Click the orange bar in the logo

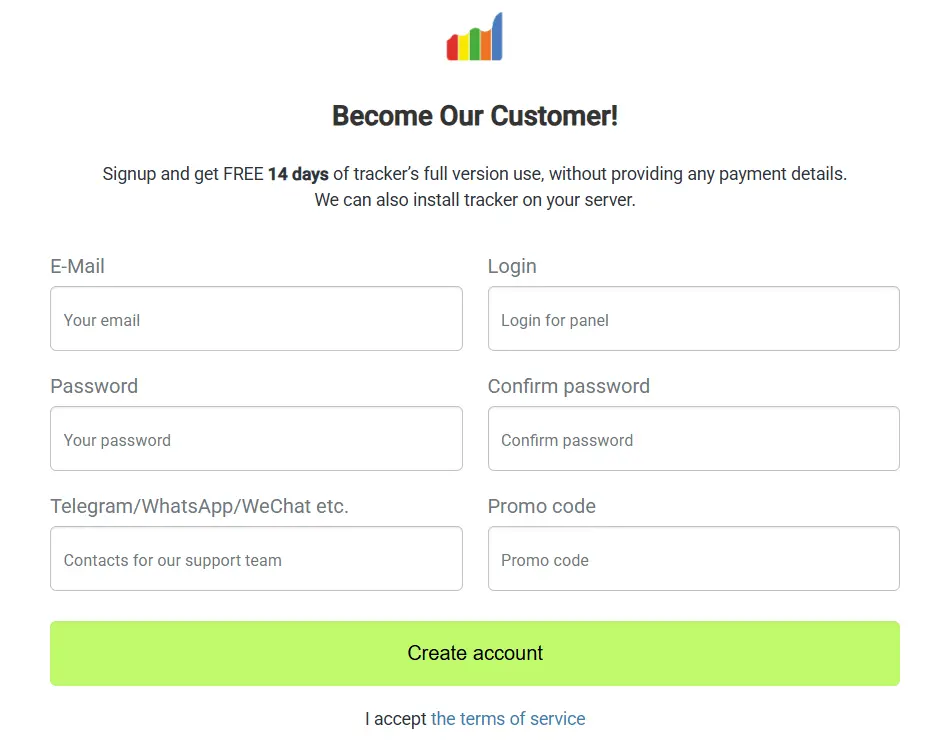click(x=485, y=45)
